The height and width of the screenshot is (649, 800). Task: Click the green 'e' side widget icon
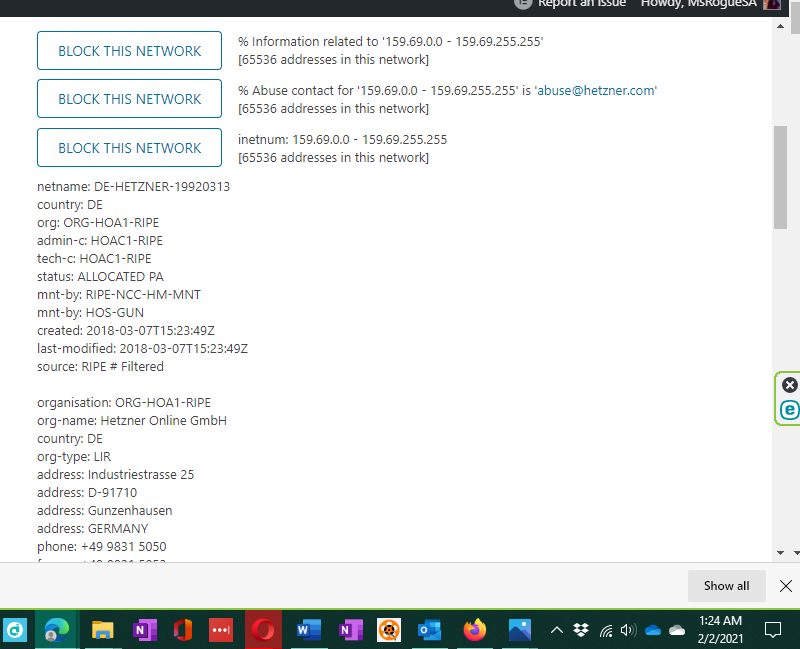tap(790, 410)
